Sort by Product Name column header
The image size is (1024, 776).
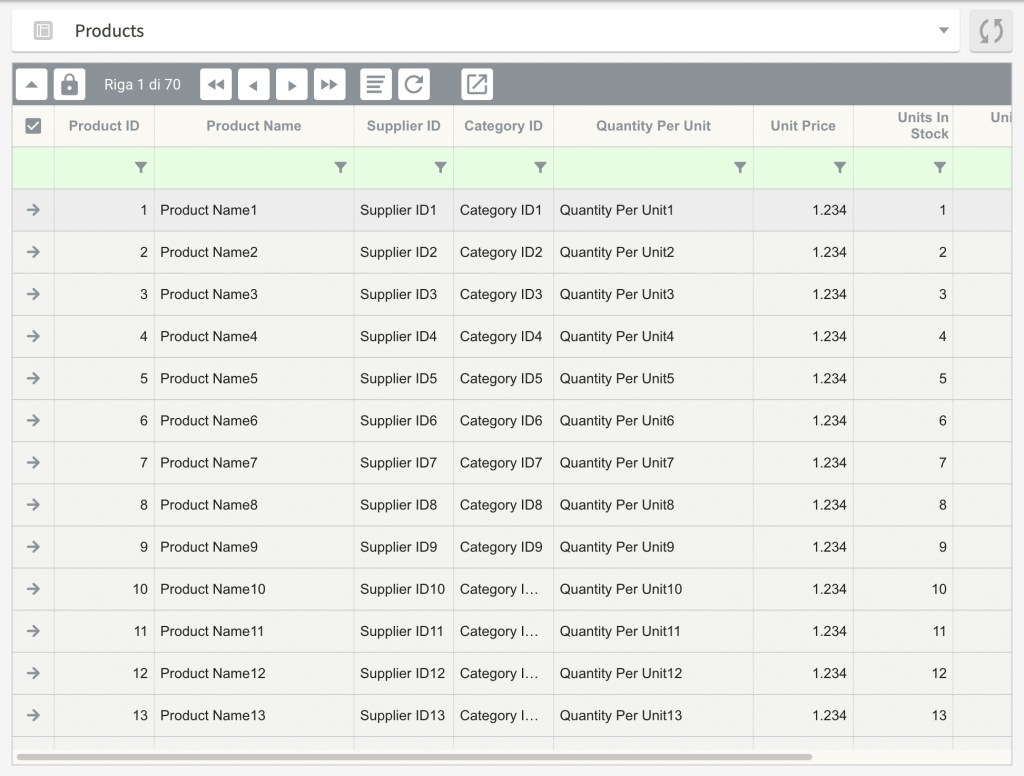coord(254,126)
